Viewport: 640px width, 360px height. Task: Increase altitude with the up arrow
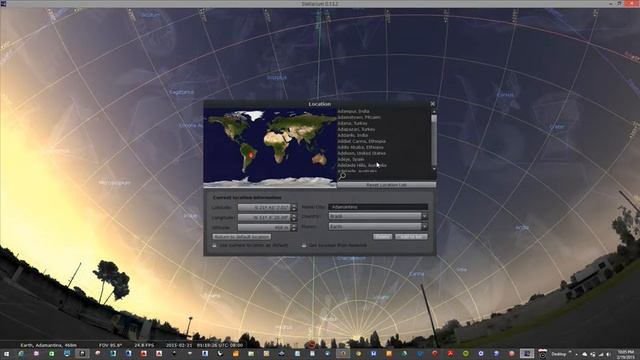(294, 226)
